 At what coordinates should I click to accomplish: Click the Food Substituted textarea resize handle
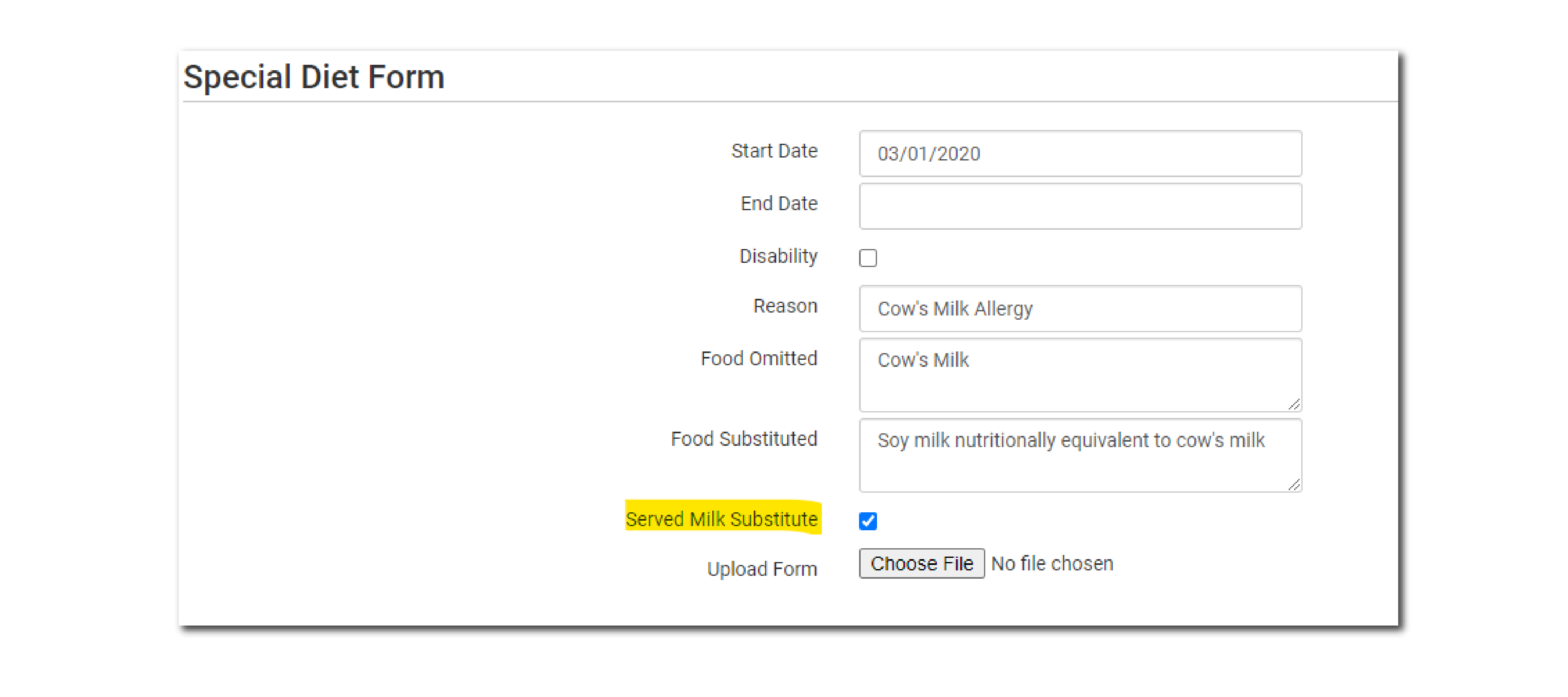(1294, 485)
